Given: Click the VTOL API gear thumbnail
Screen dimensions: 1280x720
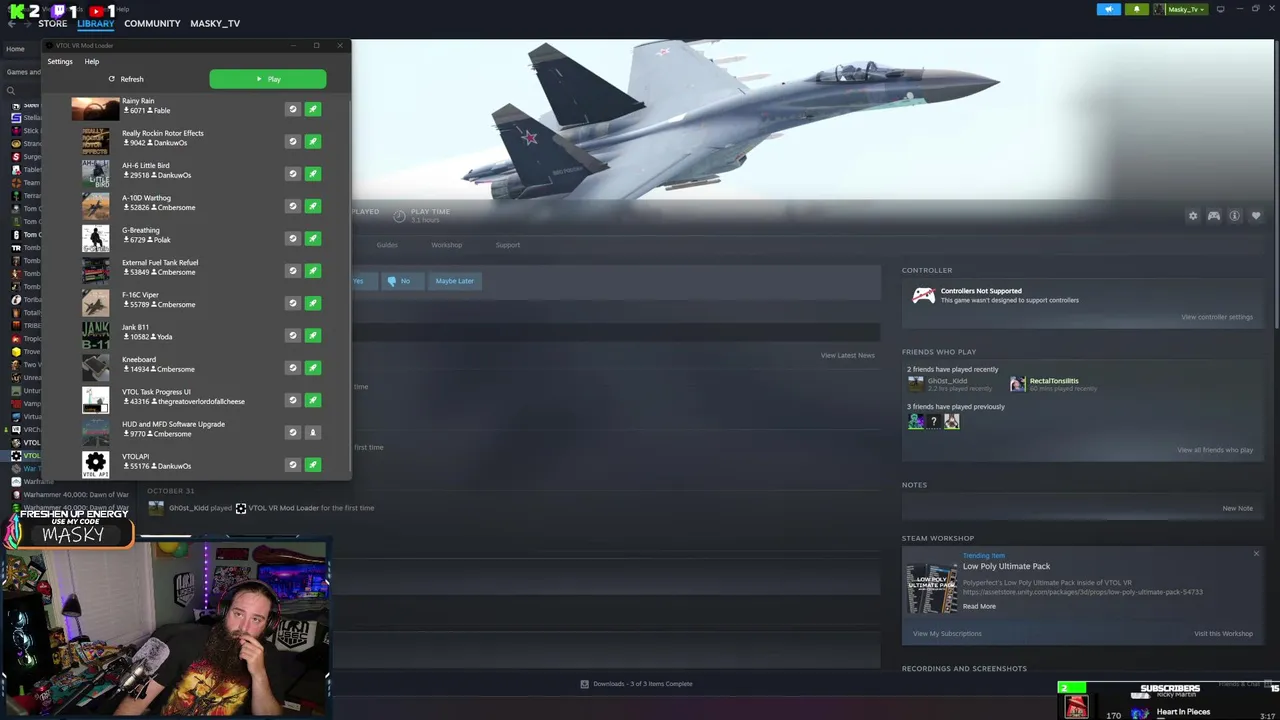Looking at the screenshot, I should [x=95, y=464].
